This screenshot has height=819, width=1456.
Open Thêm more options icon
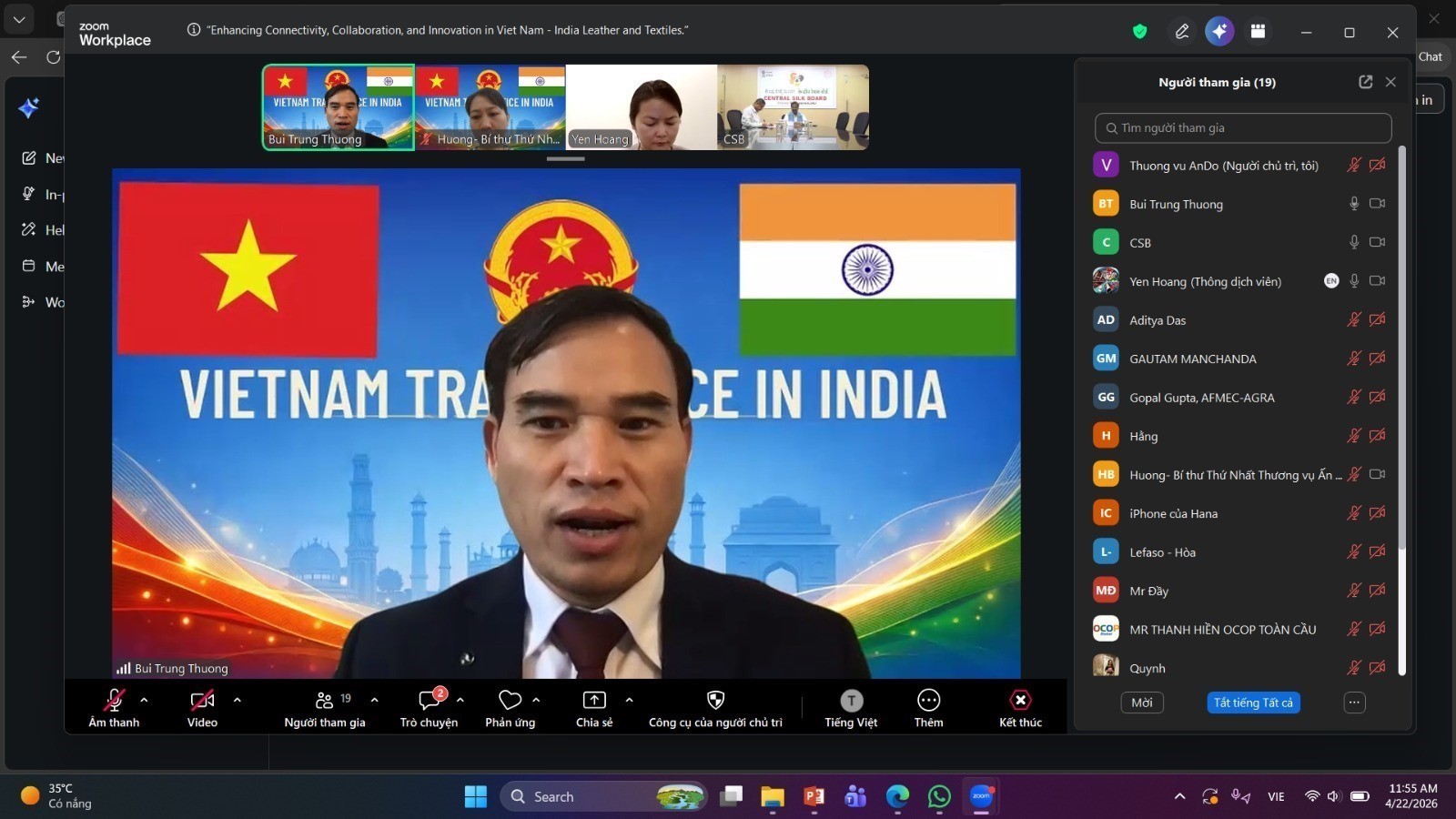pos(928,701)
